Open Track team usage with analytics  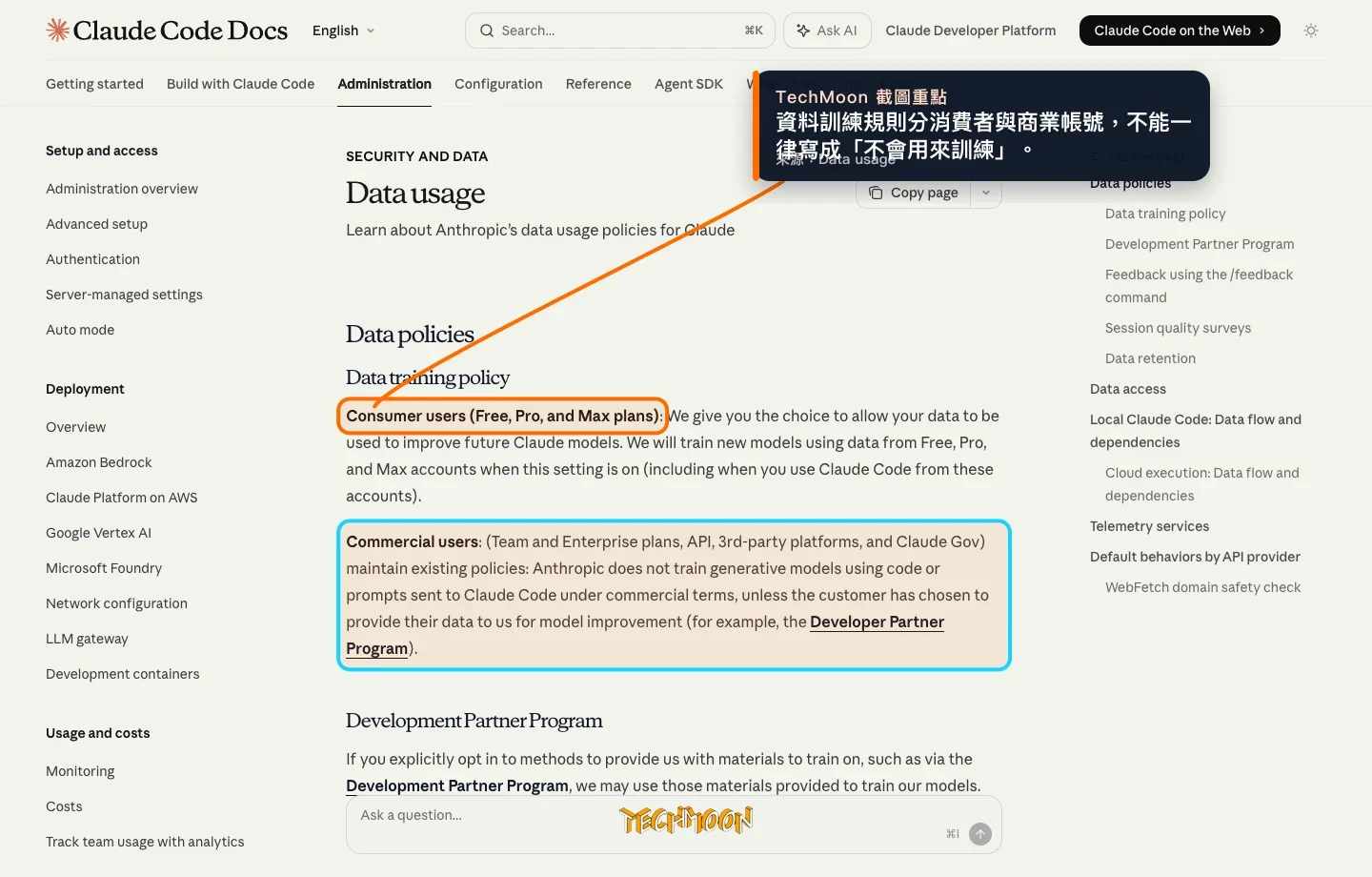[x=145, y=842]
